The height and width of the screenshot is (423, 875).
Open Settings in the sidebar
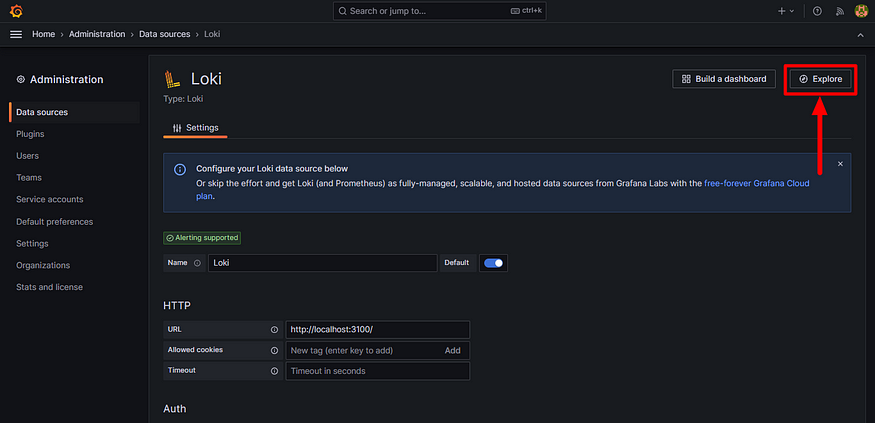pyautogui.click(x=32, y=243)
